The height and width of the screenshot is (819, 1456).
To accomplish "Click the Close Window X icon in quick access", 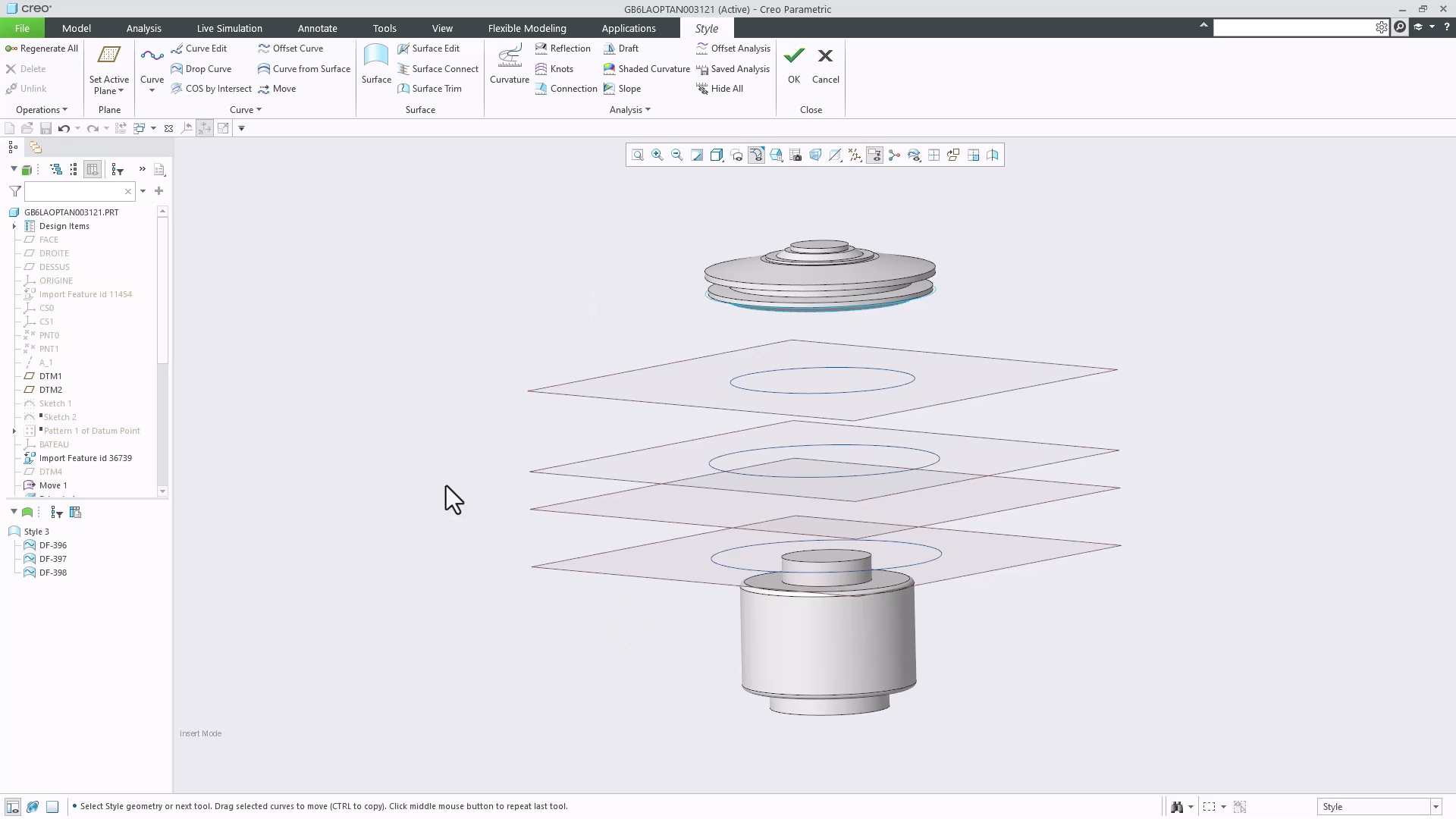I will pyautogui.click(x=168, y=128).
